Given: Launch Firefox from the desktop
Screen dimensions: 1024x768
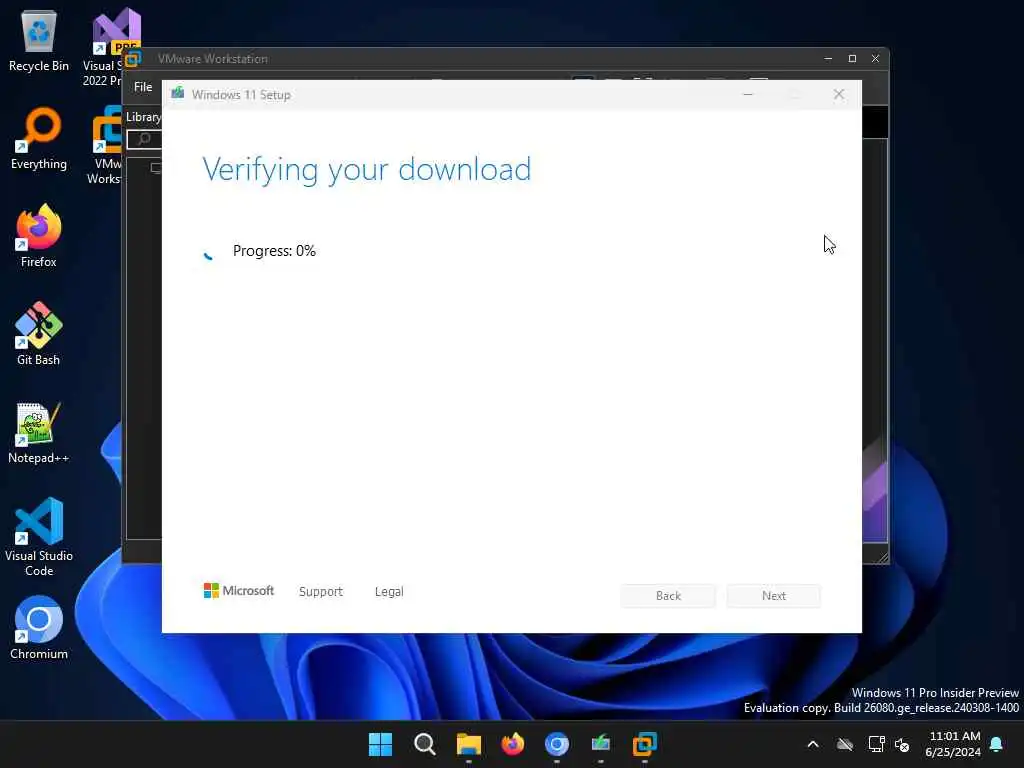Looking at the screenshot, I should click(39, 236).
